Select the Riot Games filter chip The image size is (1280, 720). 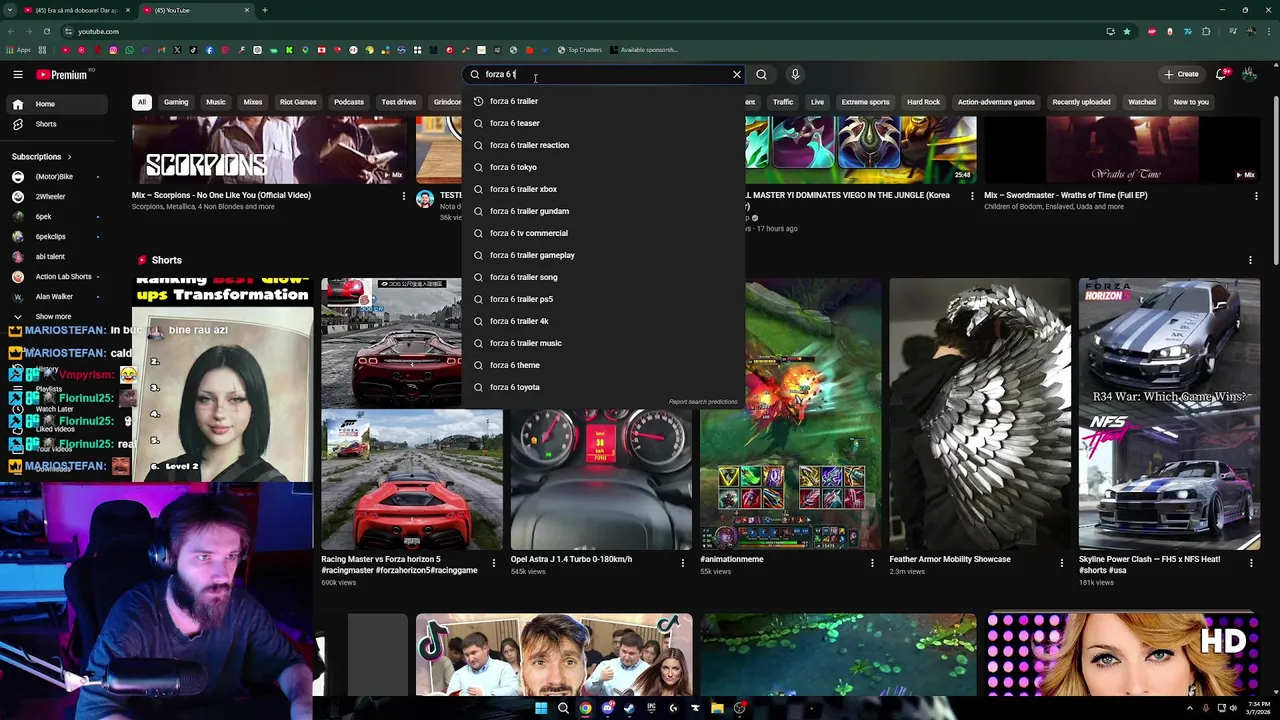298,102
